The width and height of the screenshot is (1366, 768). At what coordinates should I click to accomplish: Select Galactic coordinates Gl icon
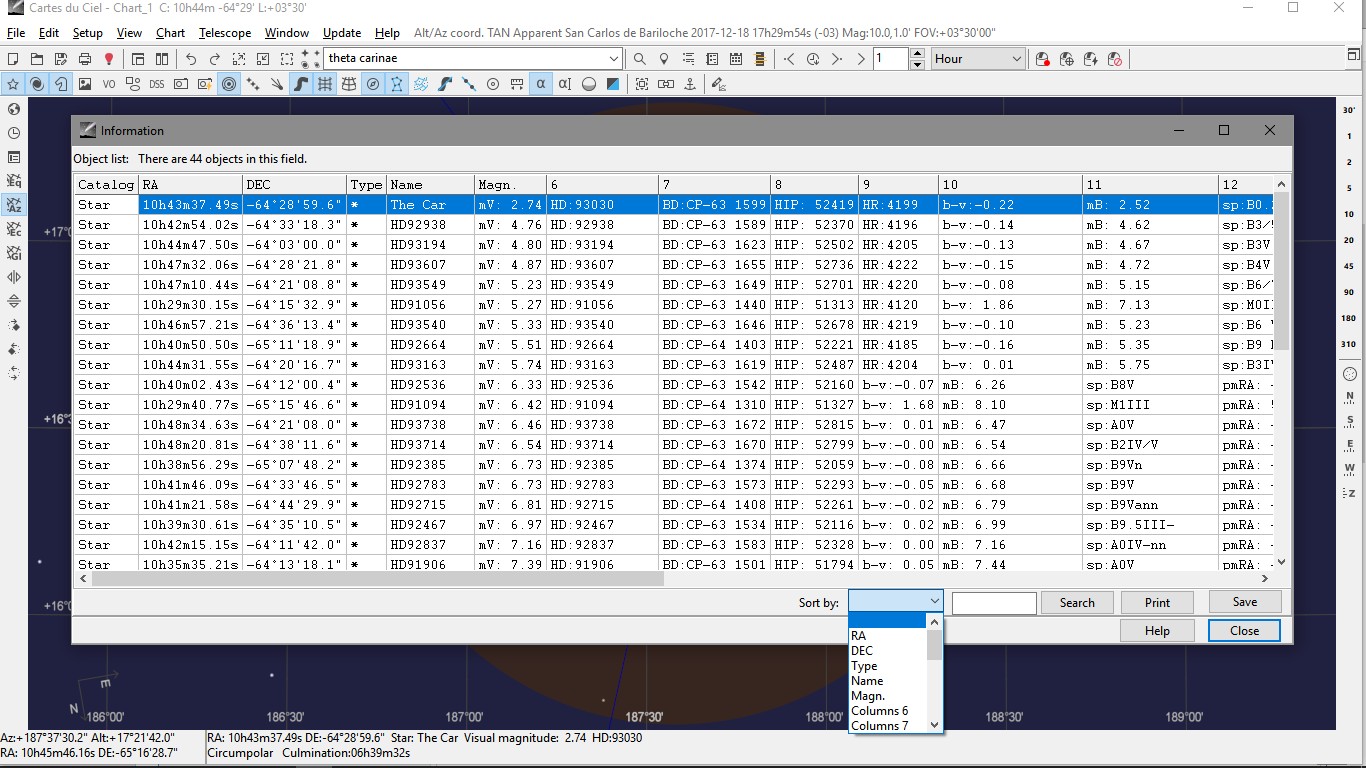[x=14, y=253]
